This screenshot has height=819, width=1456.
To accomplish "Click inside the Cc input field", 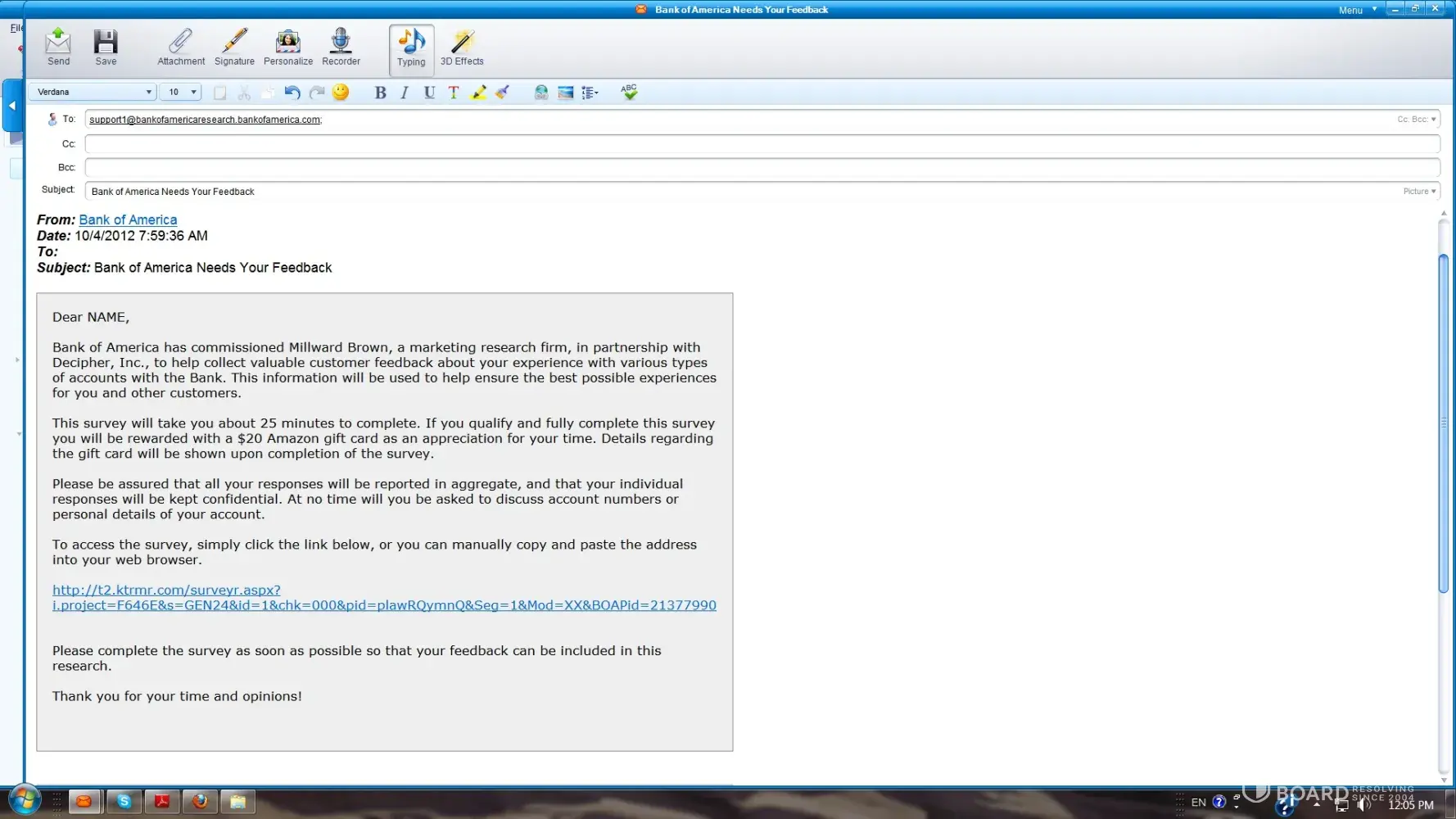I will pos(762,144).
